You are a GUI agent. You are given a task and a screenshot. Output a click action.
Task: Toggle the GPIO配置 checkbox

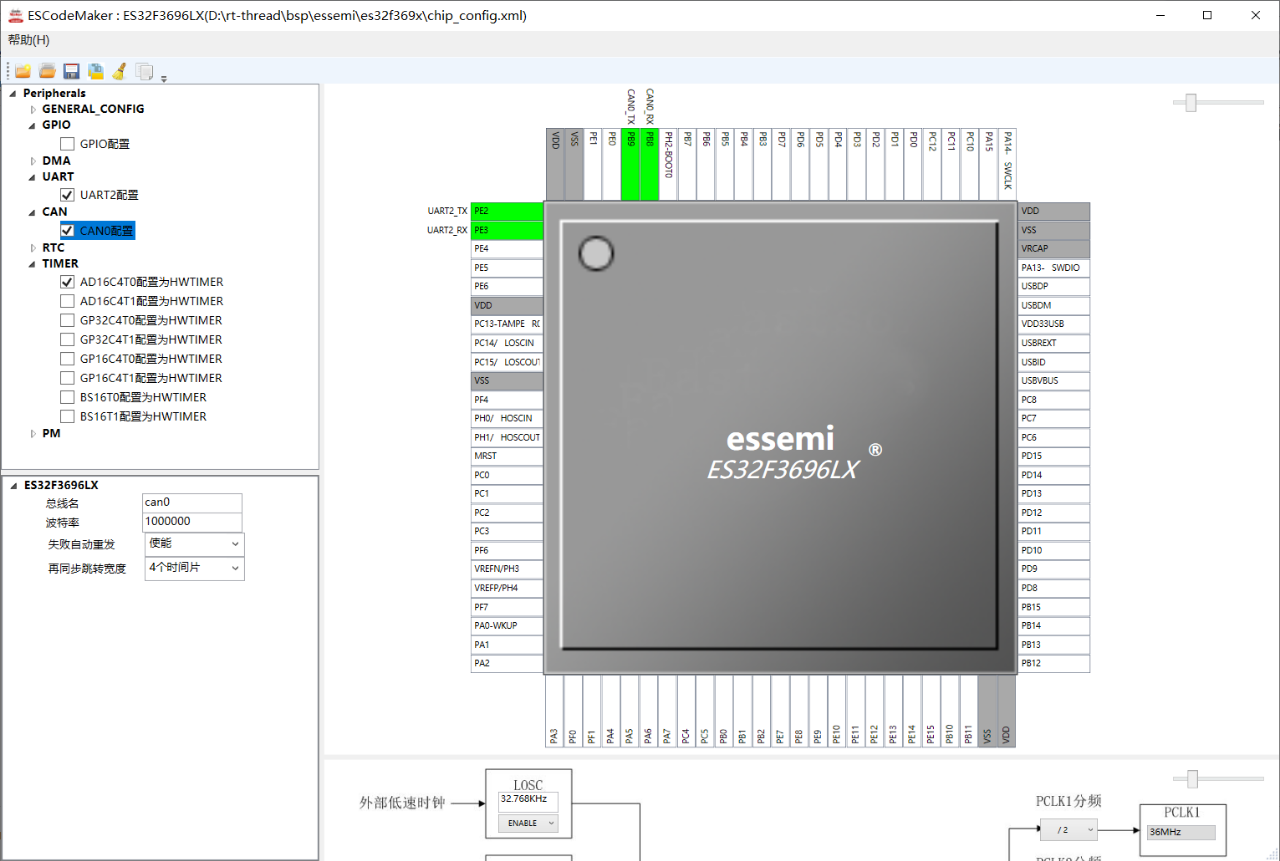click(x=67, y=144)
